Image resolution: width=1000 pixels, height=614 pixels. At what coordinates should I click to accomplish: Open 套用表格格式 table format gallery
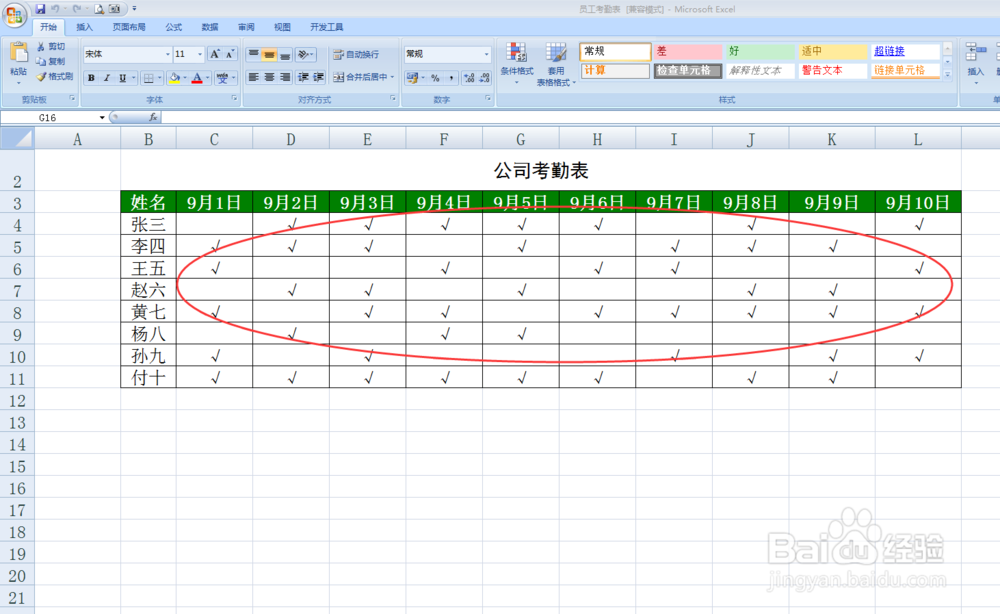pyautogui.click(x=555, y=64)
